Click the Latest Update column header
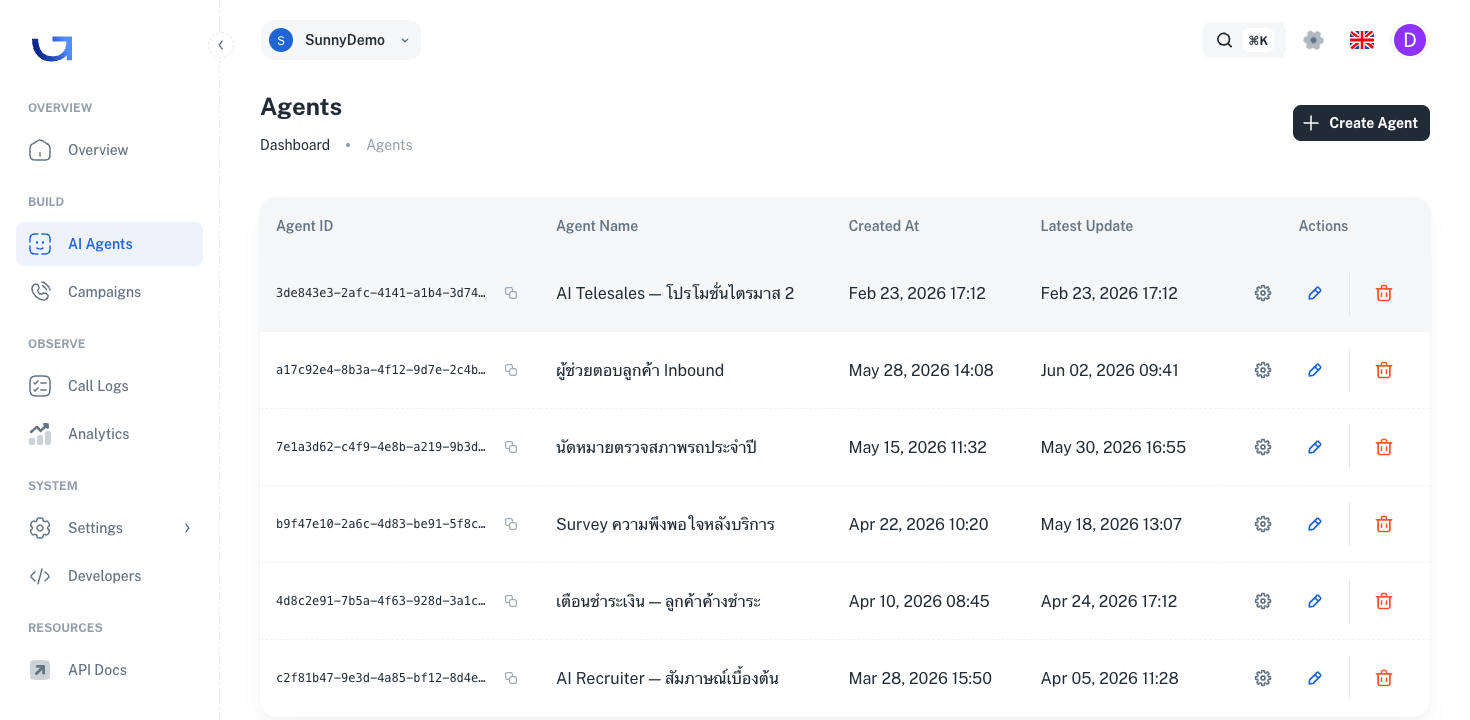Screen dimensions: 1470x720 coord(1087,226)
